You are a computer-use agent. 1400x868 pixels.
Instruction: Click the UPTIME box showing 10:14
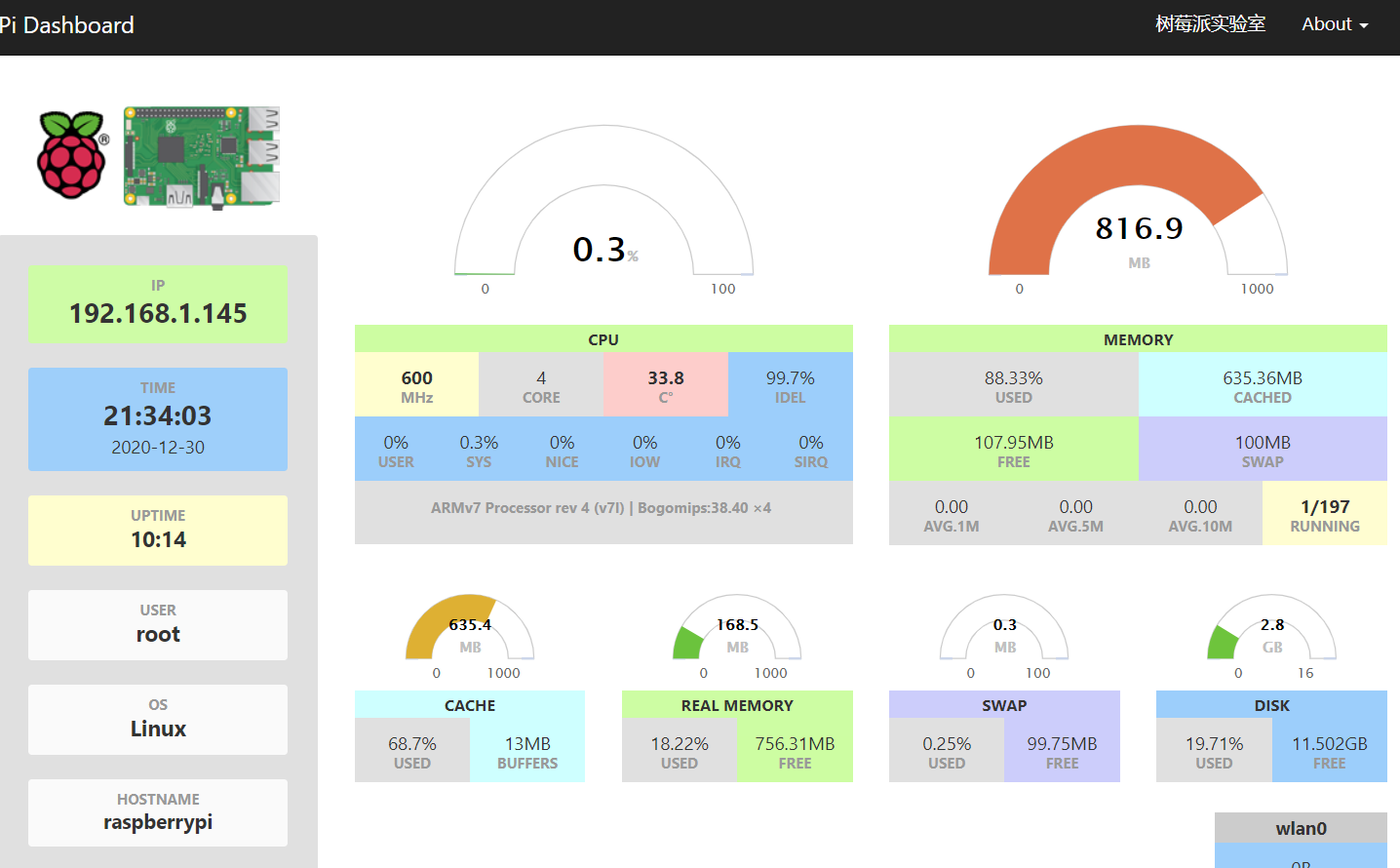(x=158, y=530)
